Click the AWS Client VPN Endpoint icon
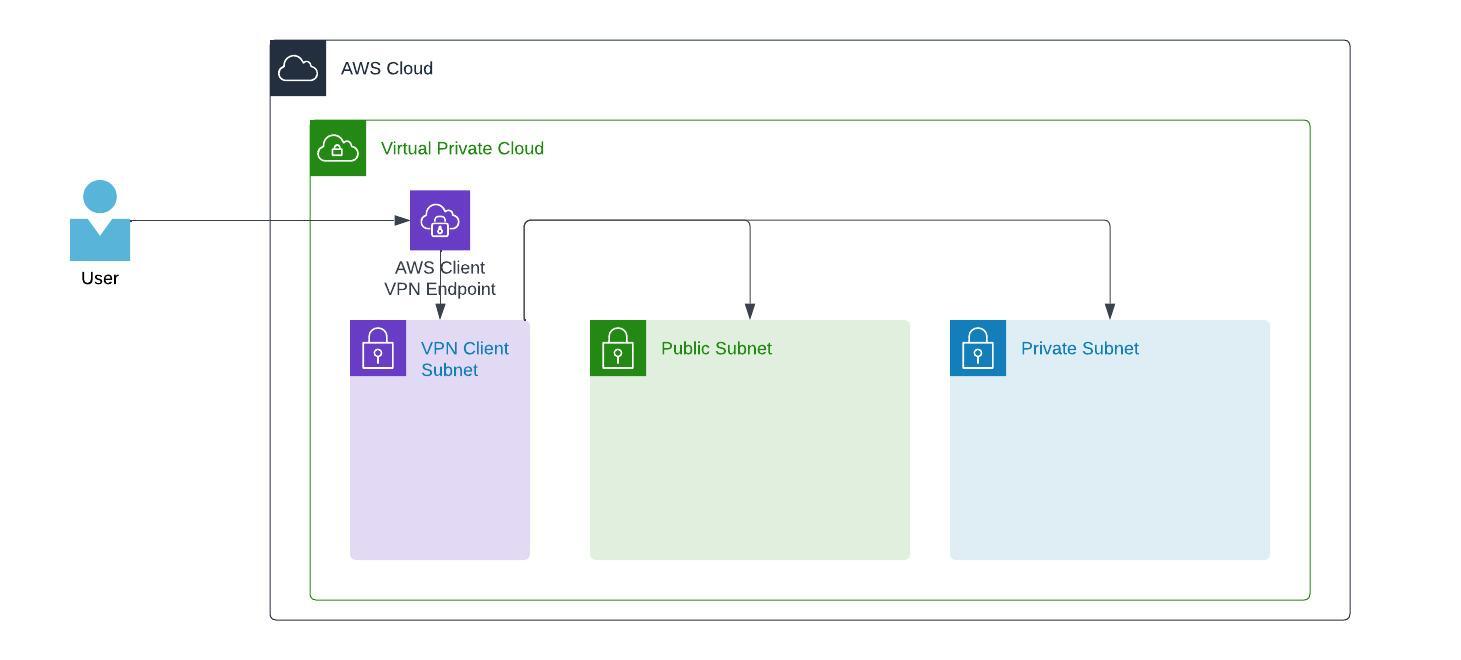 pyautogui.click(x=440, y=219)
